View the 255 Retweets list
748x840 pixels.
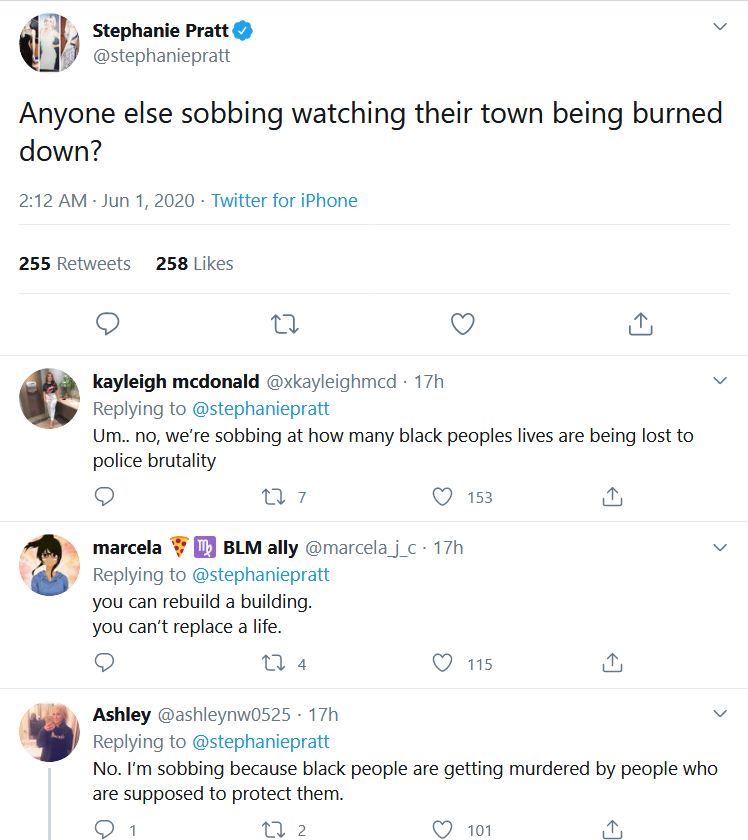coord(75,264)
